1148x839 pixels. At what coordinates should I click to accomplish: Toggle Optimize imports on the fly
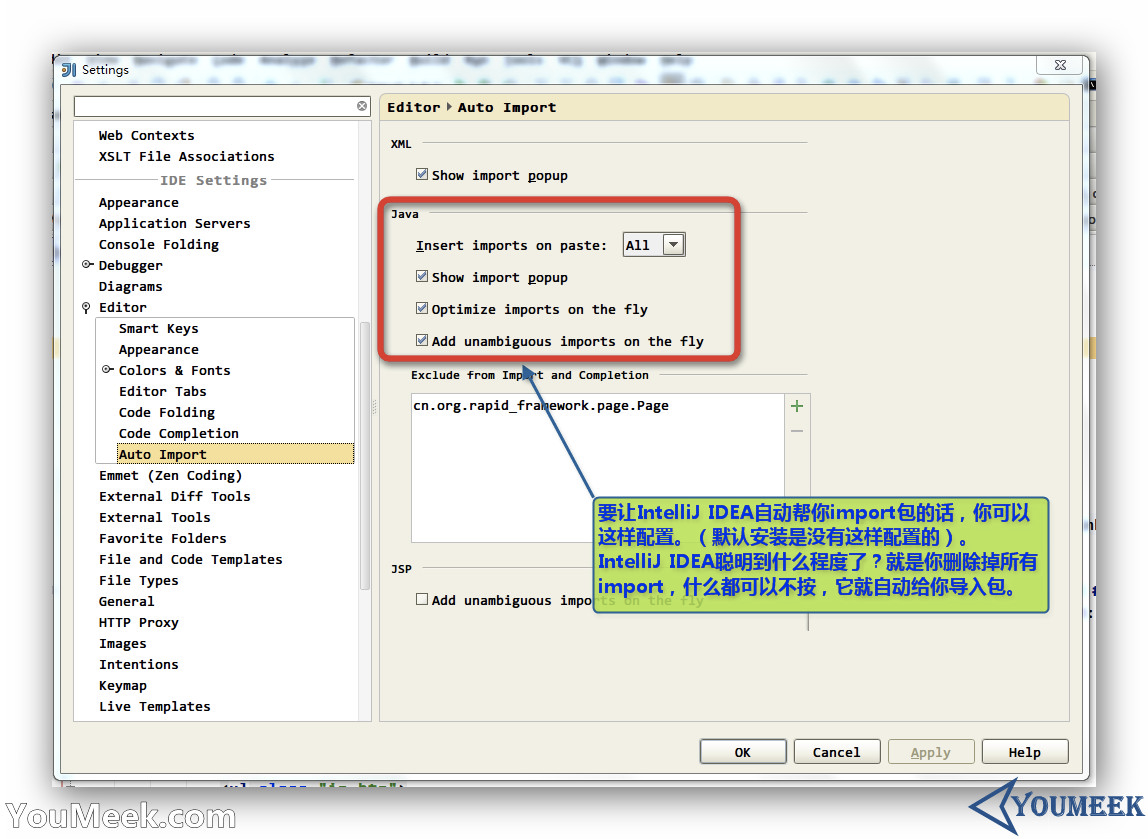point(422,308)
